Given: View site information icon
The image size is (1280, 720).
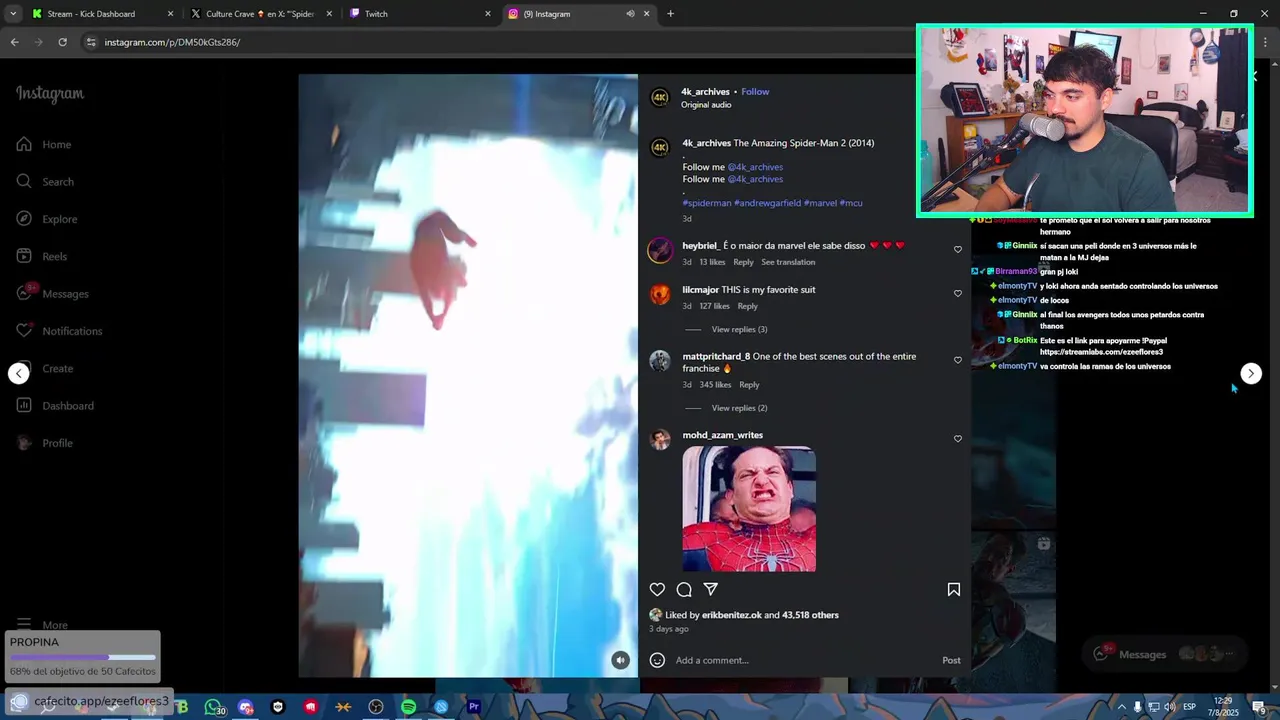Looking at the screenshot, I should pyautogui.click(x=91, y=42).
